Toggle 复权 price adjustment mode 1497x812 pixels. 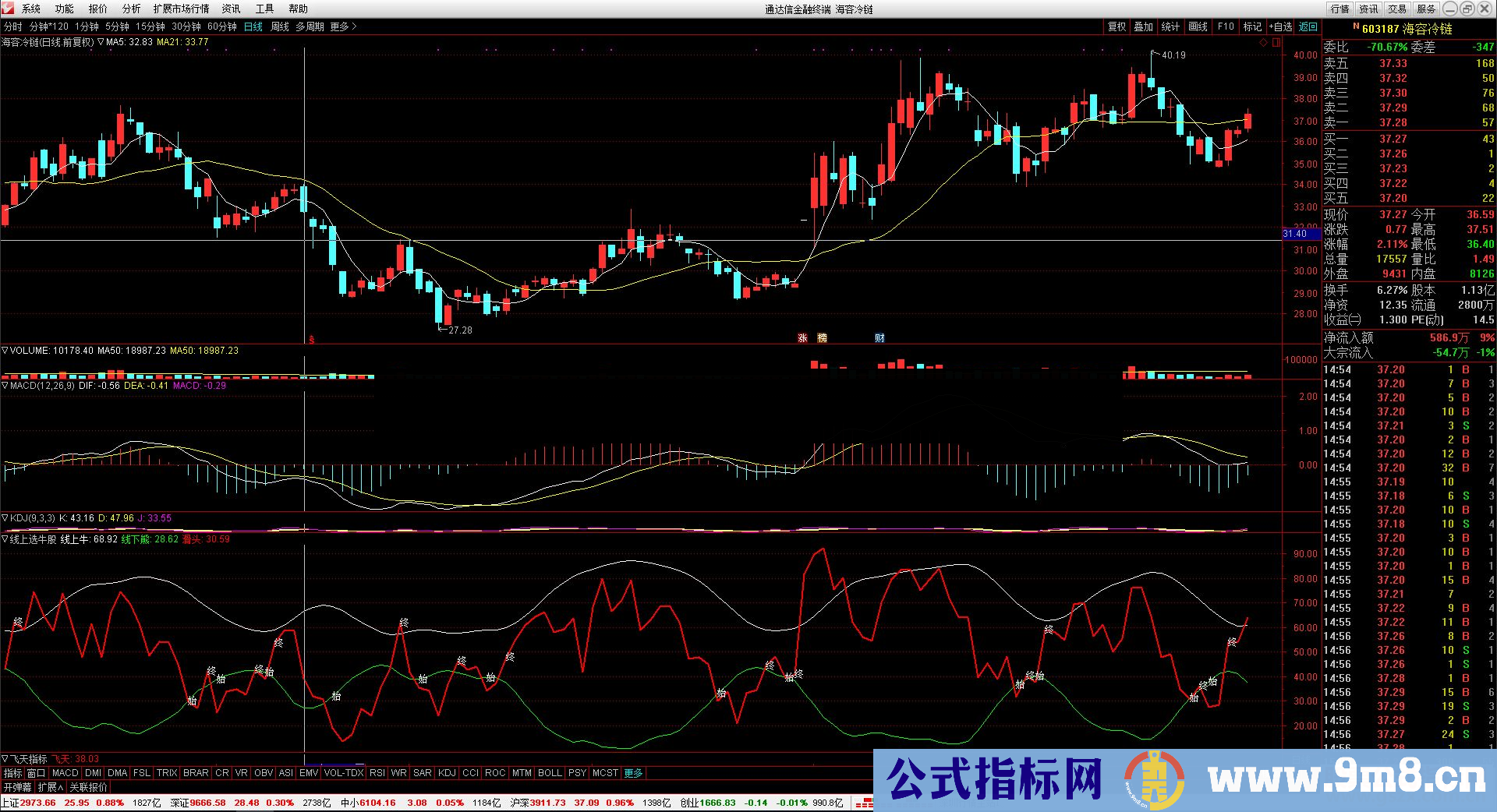[1117, 26]
